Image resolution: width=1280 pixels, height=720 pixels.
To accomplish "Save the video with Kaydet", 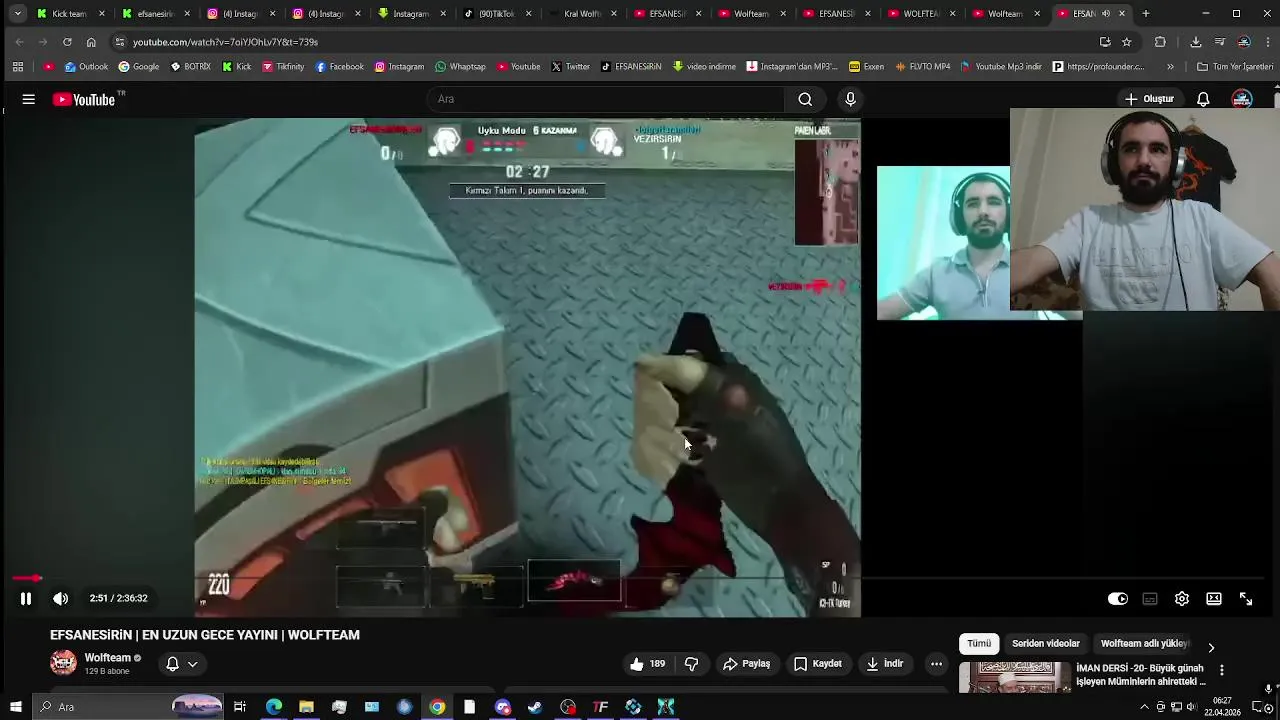I will [817, 663].
